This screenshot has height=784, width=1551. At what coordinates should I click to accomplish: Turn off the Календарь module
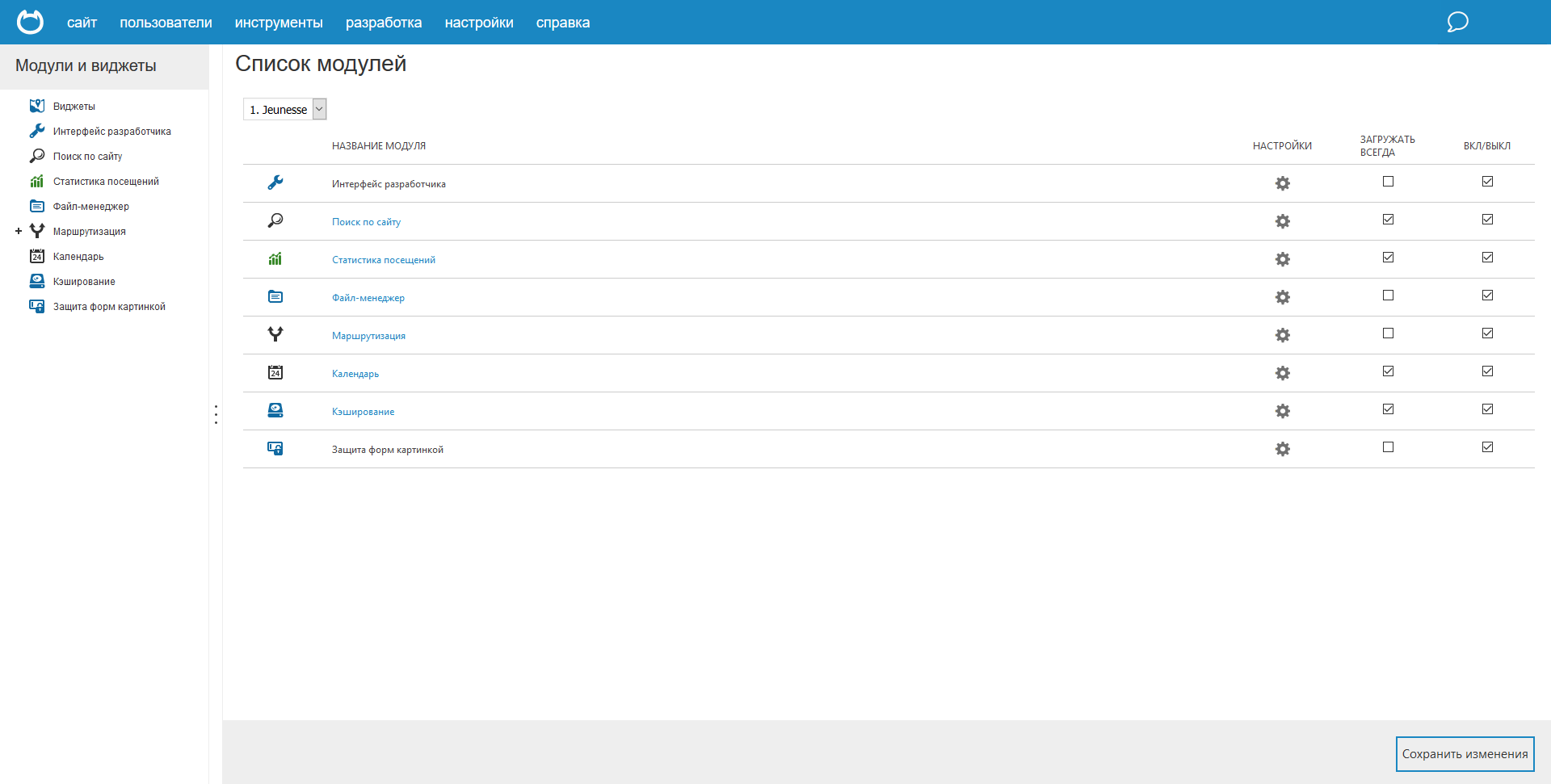click(1487, 371)
